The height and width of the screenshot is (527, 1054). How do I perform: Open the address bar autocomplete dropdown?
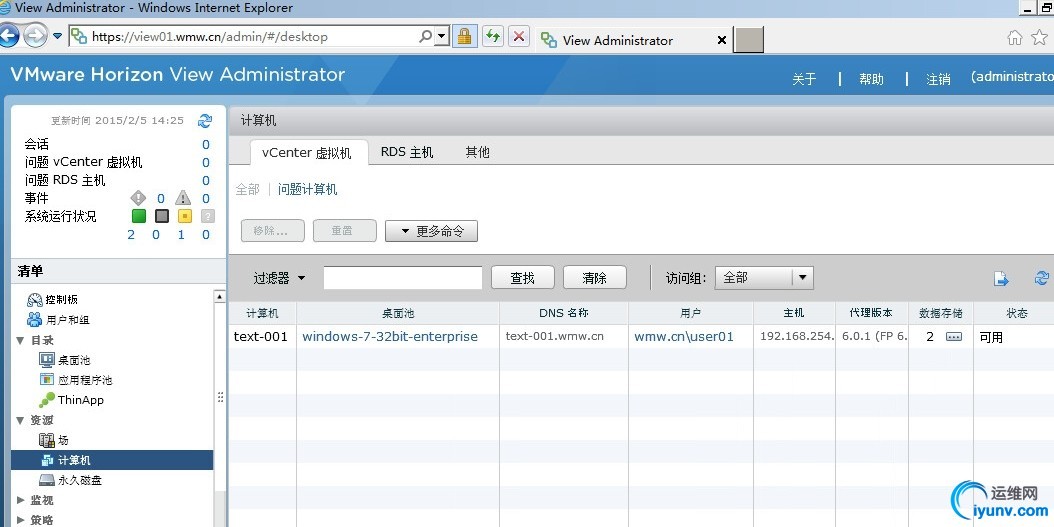click(442, 36)
